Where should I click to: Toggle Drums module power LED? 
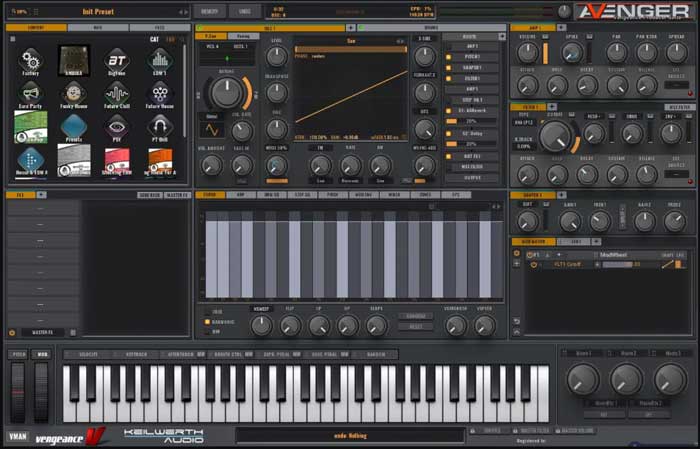362,28
